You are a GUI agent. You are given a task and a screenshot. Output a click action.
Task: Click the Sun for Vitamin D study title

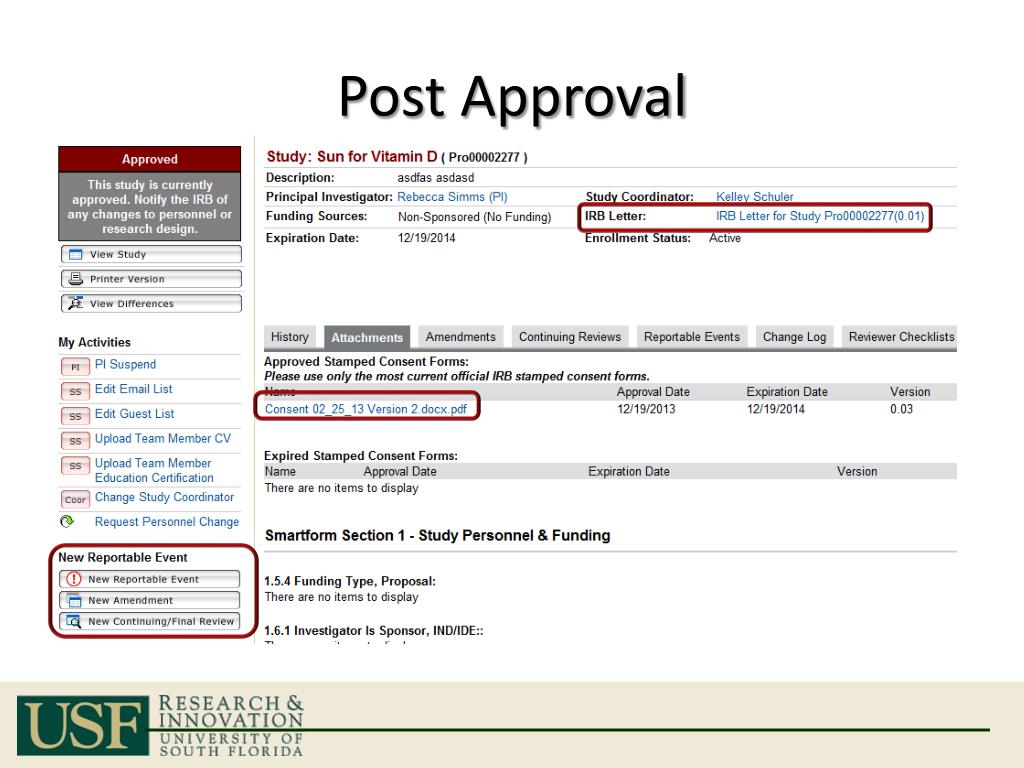coord(377,157)
